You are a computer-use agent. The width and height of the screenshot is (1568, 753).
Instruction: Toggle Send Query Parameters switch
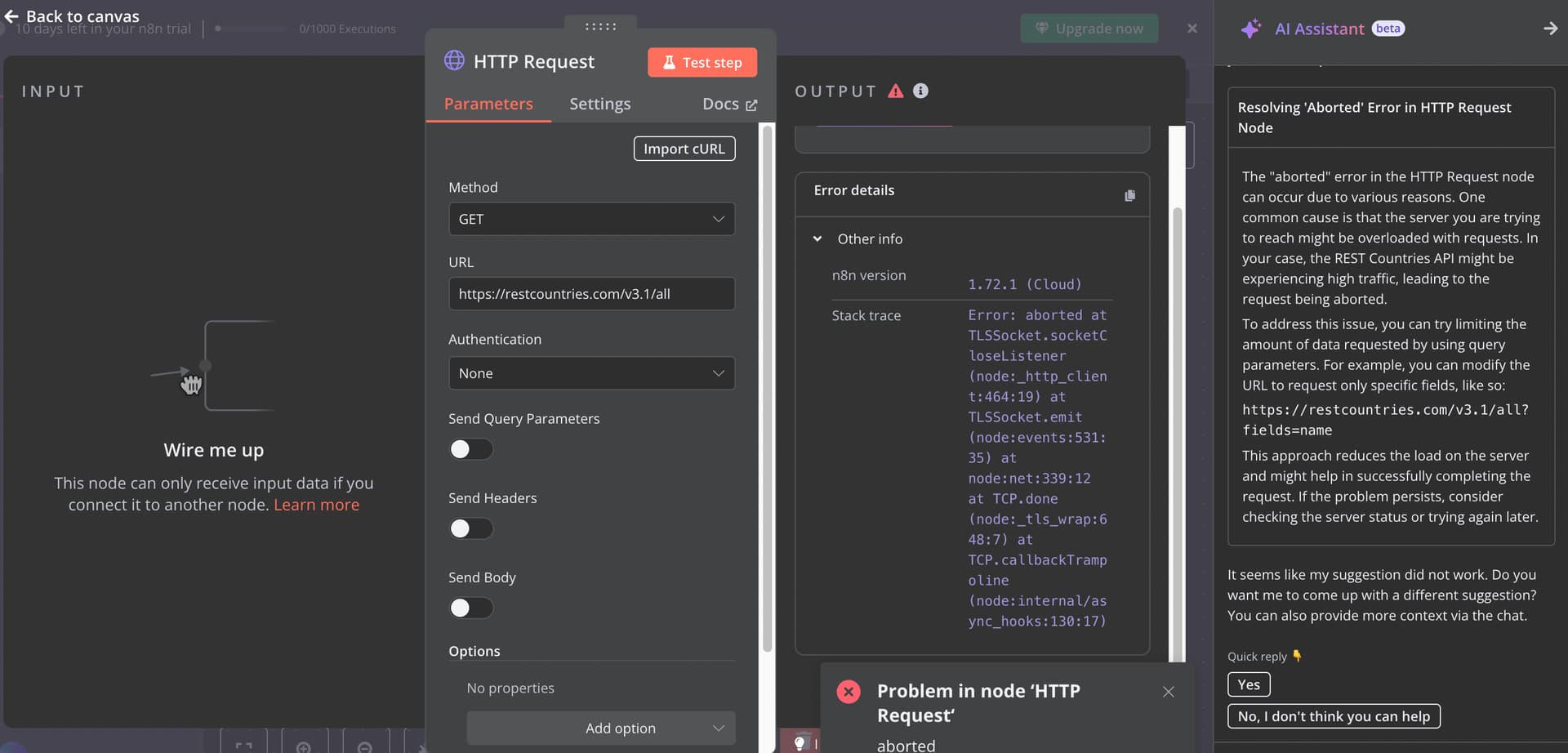(x=470, y=449)
